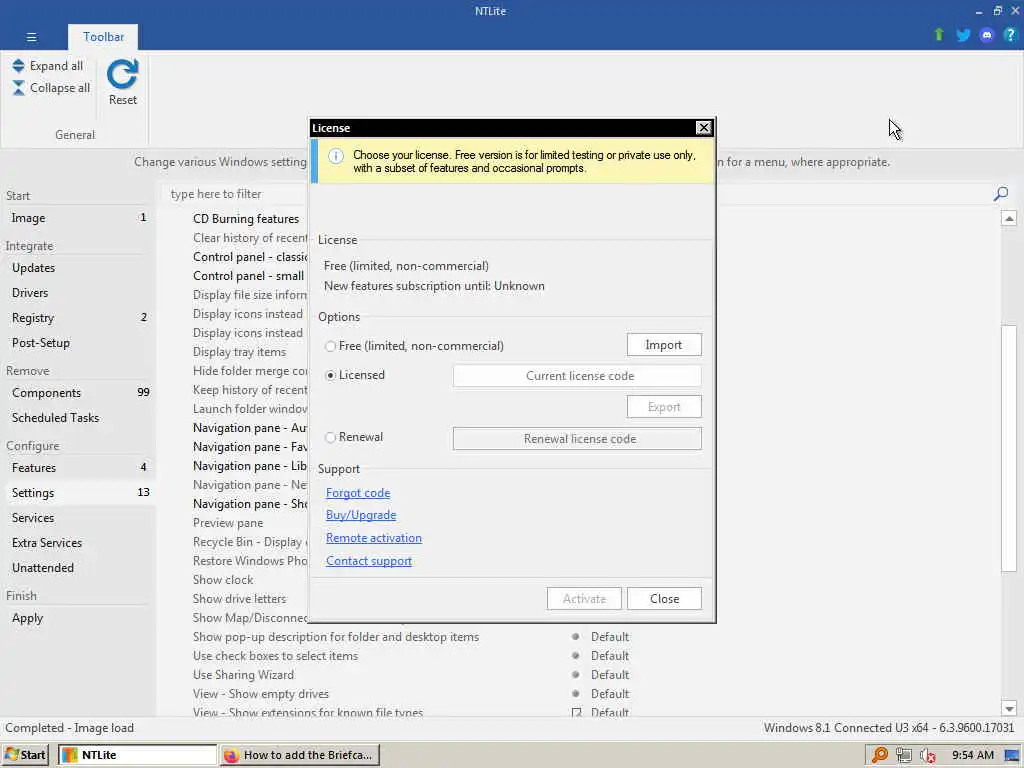The height and width of the screenshot is (768, 1024).
Task: Click the Current license code field
Action: tap(577, 376)
